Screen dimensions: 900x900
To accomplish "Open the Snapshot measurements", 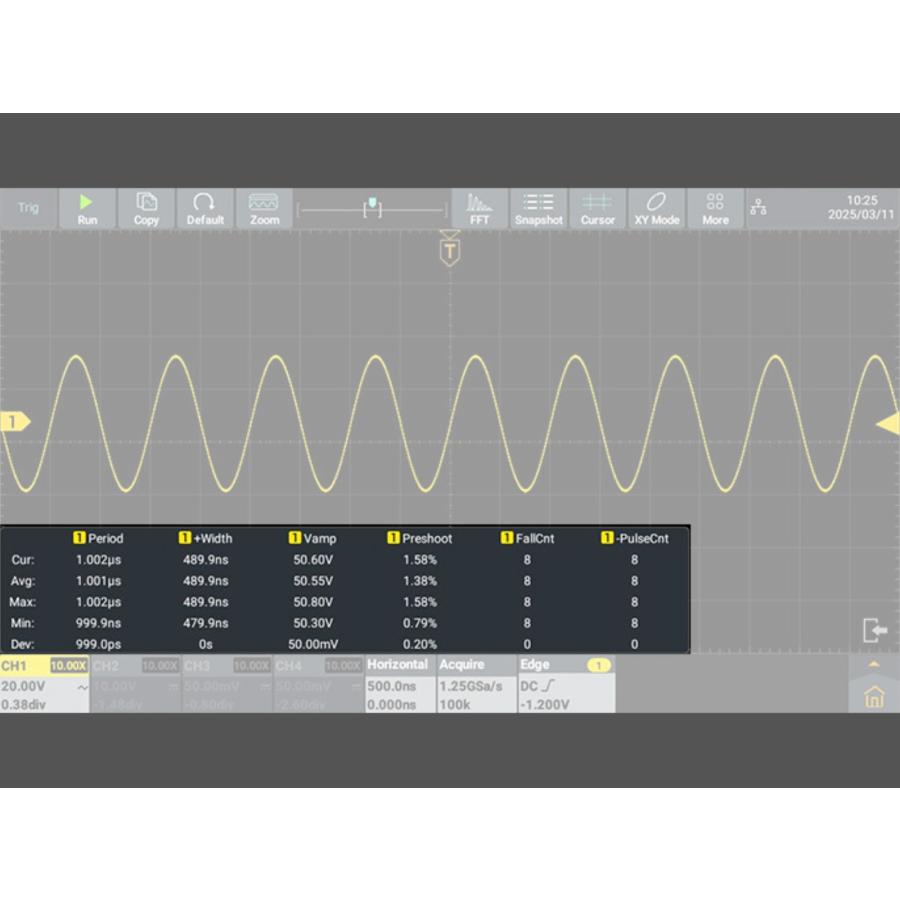I will point(538,209).
